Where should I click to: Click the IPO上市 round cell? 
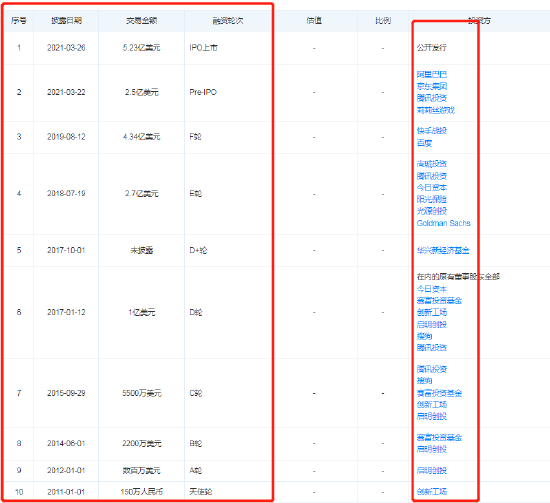coord(203,48)
